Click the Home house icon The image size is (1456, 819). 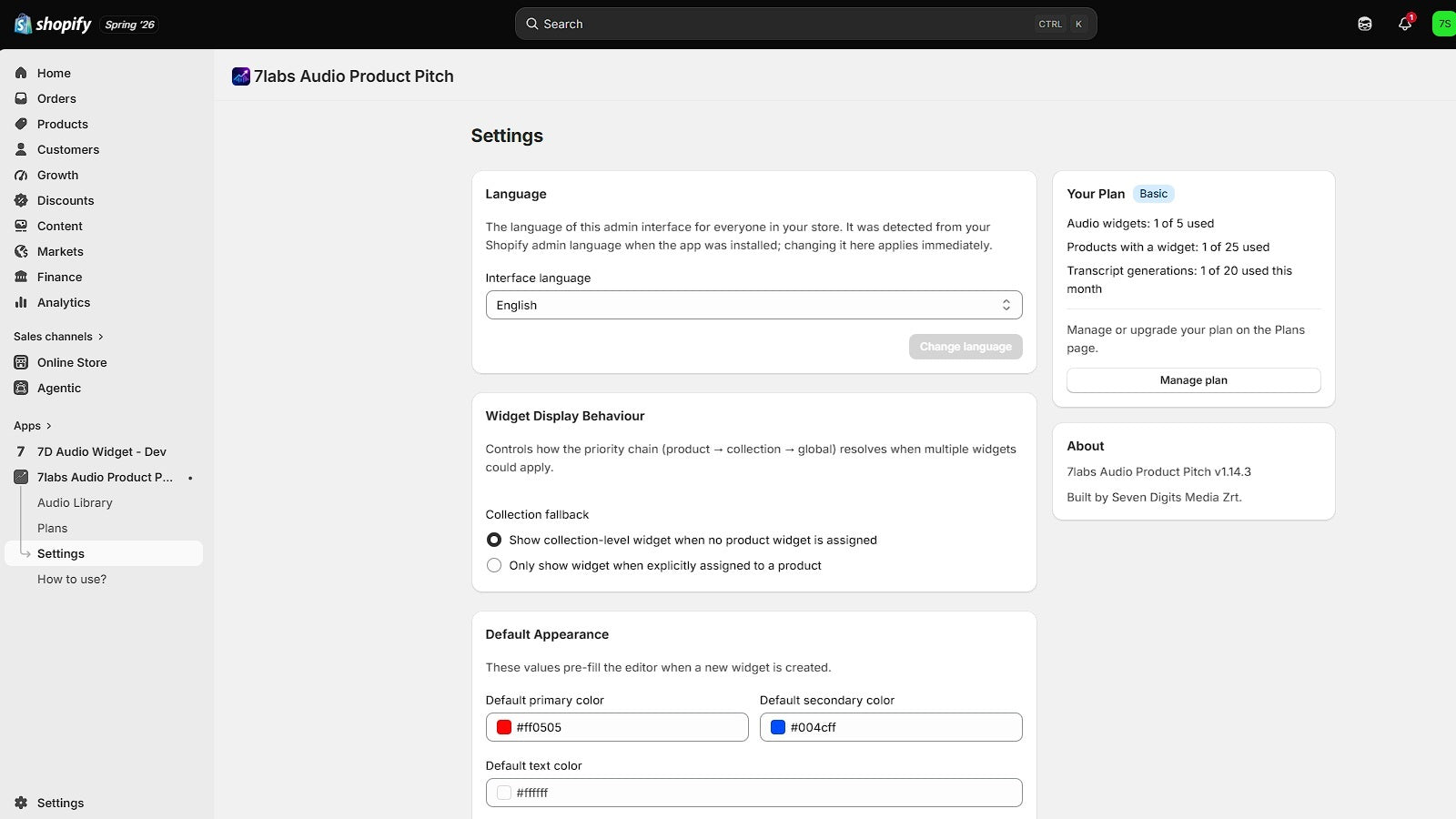pos(21,73)
